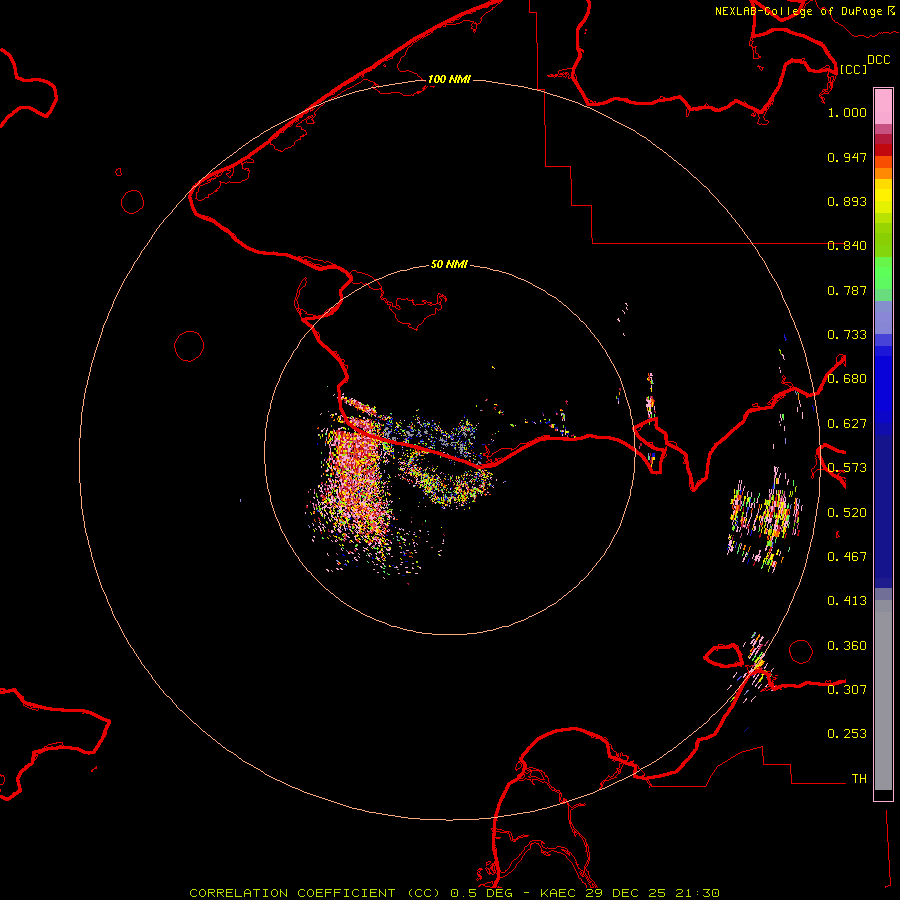Select the 0.893 color scale value
Viewport: 900px width, 900px height.
[847, 201]
